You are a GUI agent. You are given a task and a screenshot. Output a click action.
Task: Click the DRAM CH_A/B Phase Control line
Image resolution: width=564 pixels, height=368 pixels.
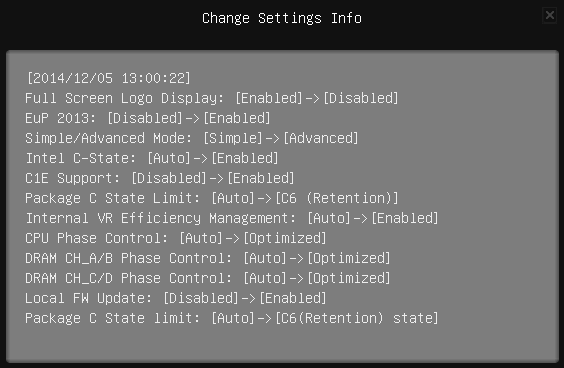pos(208,258)
